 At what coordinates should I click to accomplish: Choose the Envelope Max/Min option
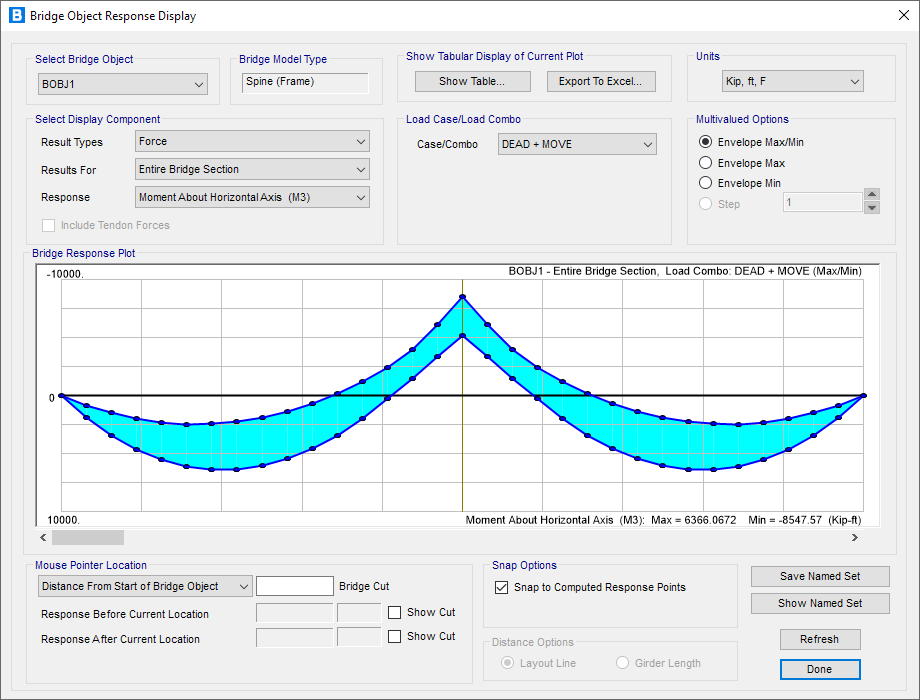point(706,142)
